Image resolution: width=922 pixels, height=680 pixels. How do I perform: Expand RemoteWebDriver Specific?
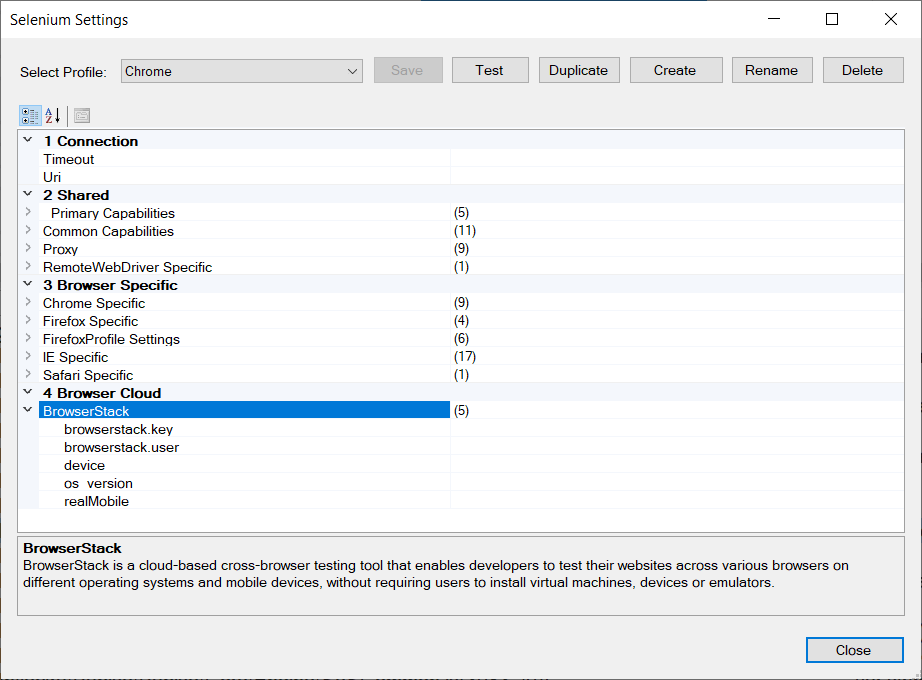28,266
